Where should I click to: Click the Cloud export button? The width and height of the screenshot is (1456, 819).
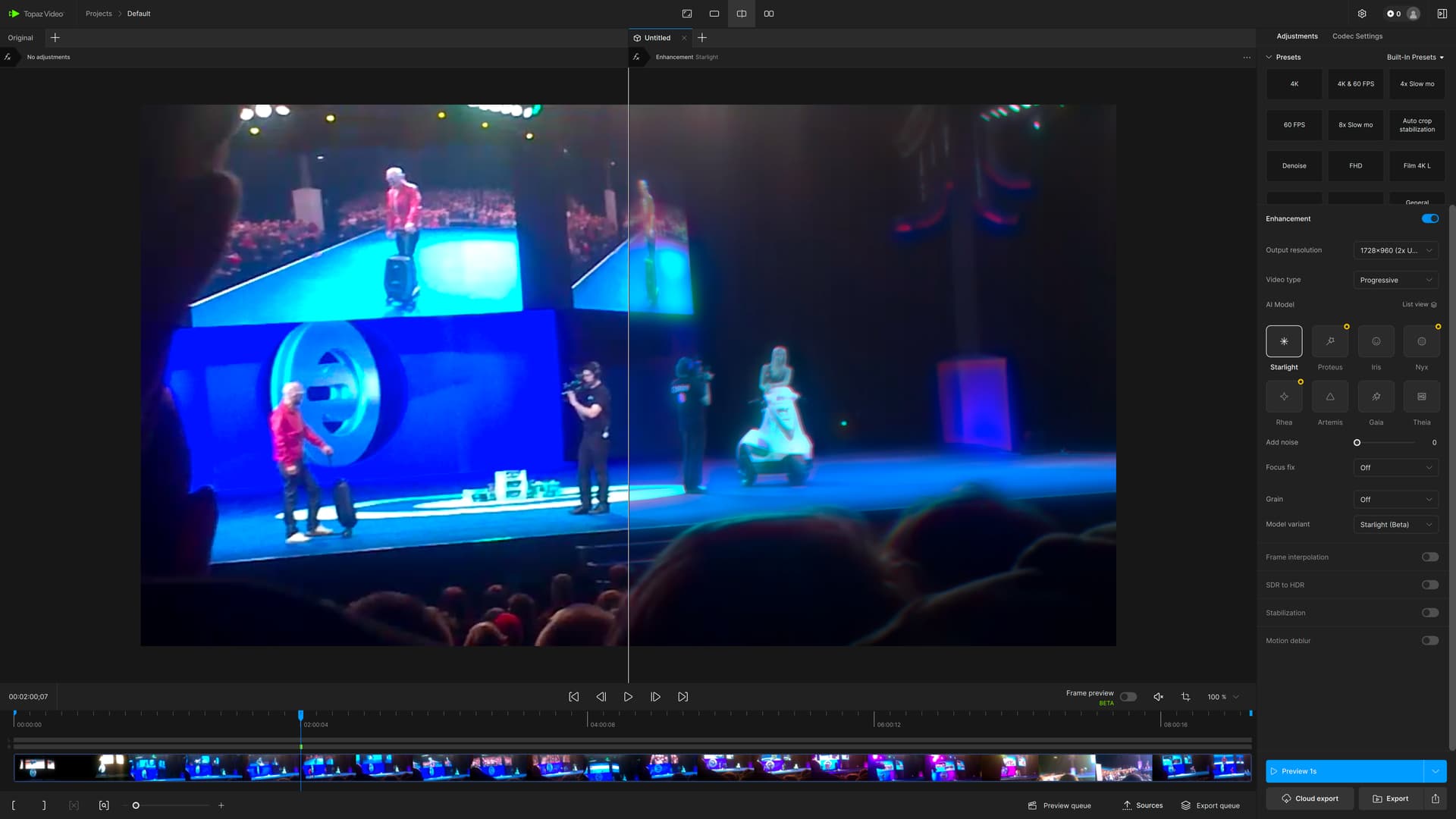click(x=1310, y=799)
